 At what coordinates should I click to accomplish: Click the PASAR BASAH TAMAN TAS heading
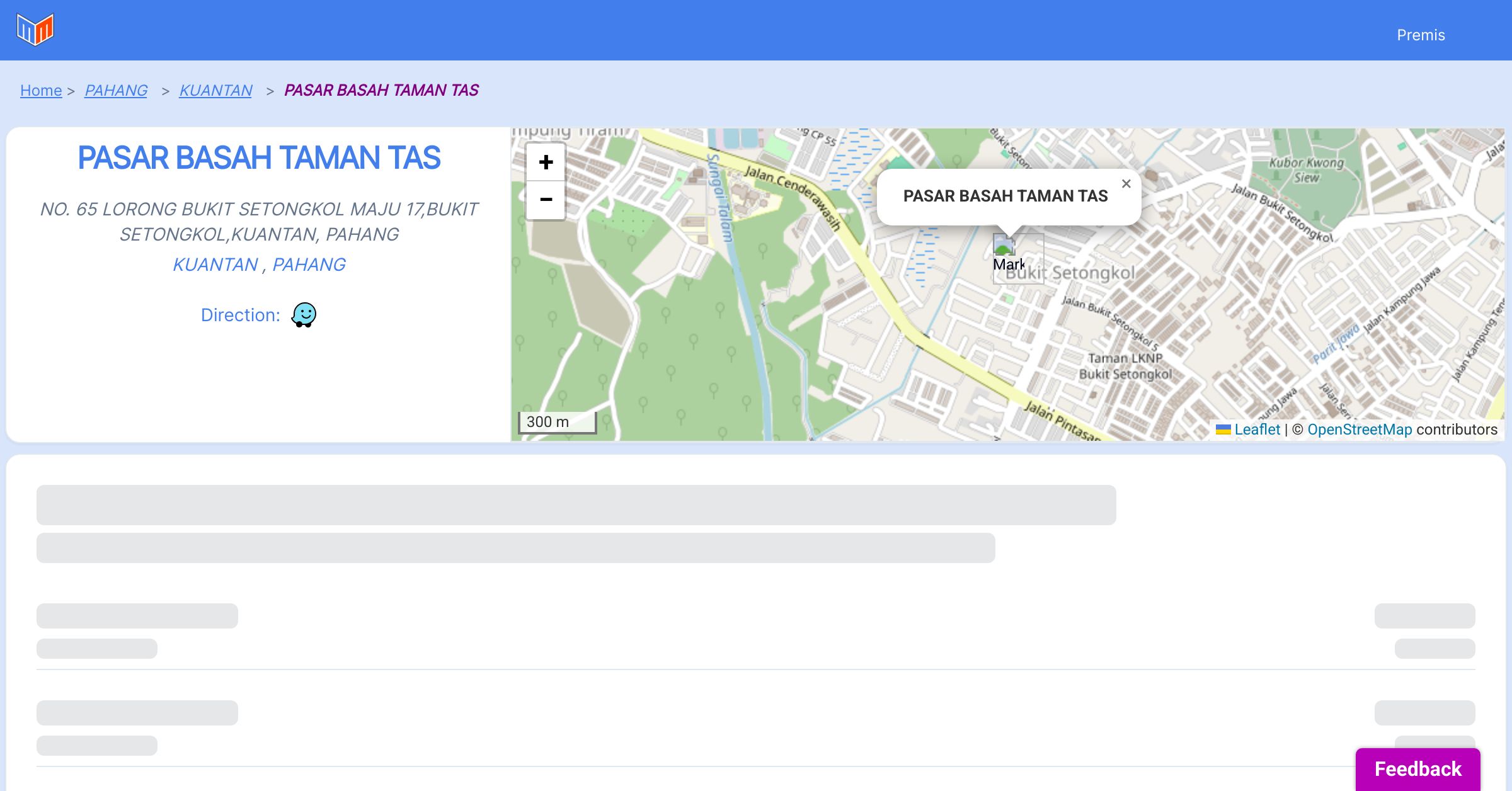pyautogui.click(x=259, y=157)
